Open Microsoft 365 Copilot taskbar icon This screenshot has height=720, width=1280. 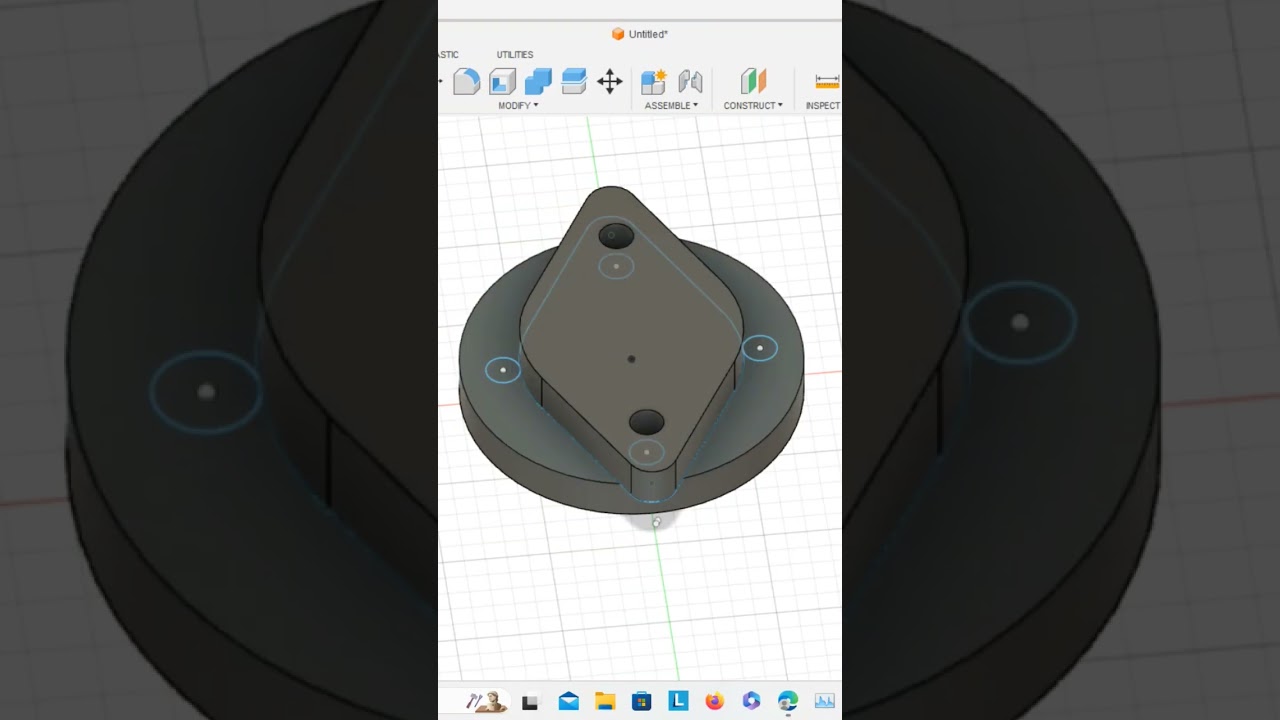751,701
